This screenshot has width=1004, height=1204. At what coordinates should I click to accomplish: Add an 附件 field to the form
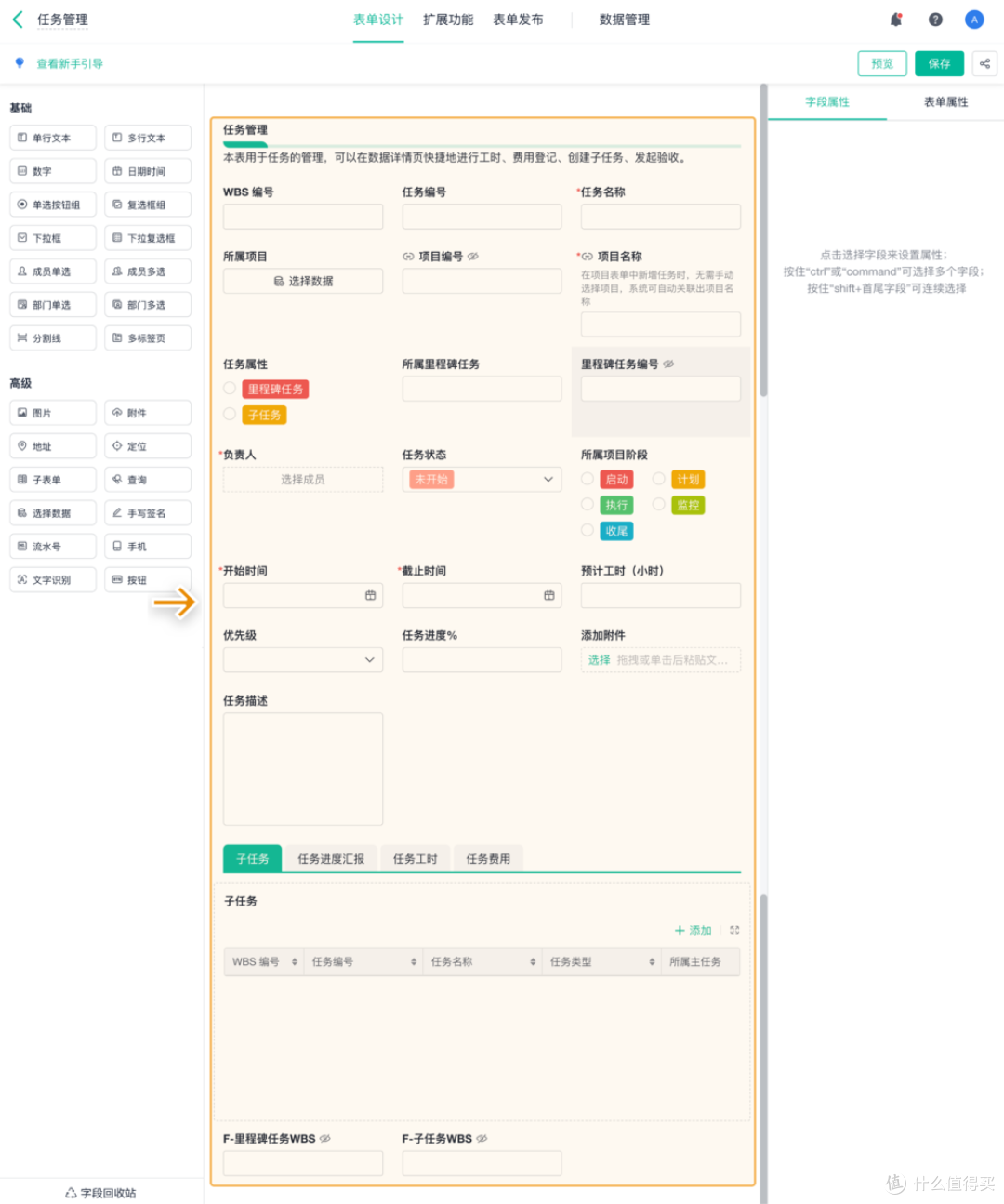coord(148,412)
